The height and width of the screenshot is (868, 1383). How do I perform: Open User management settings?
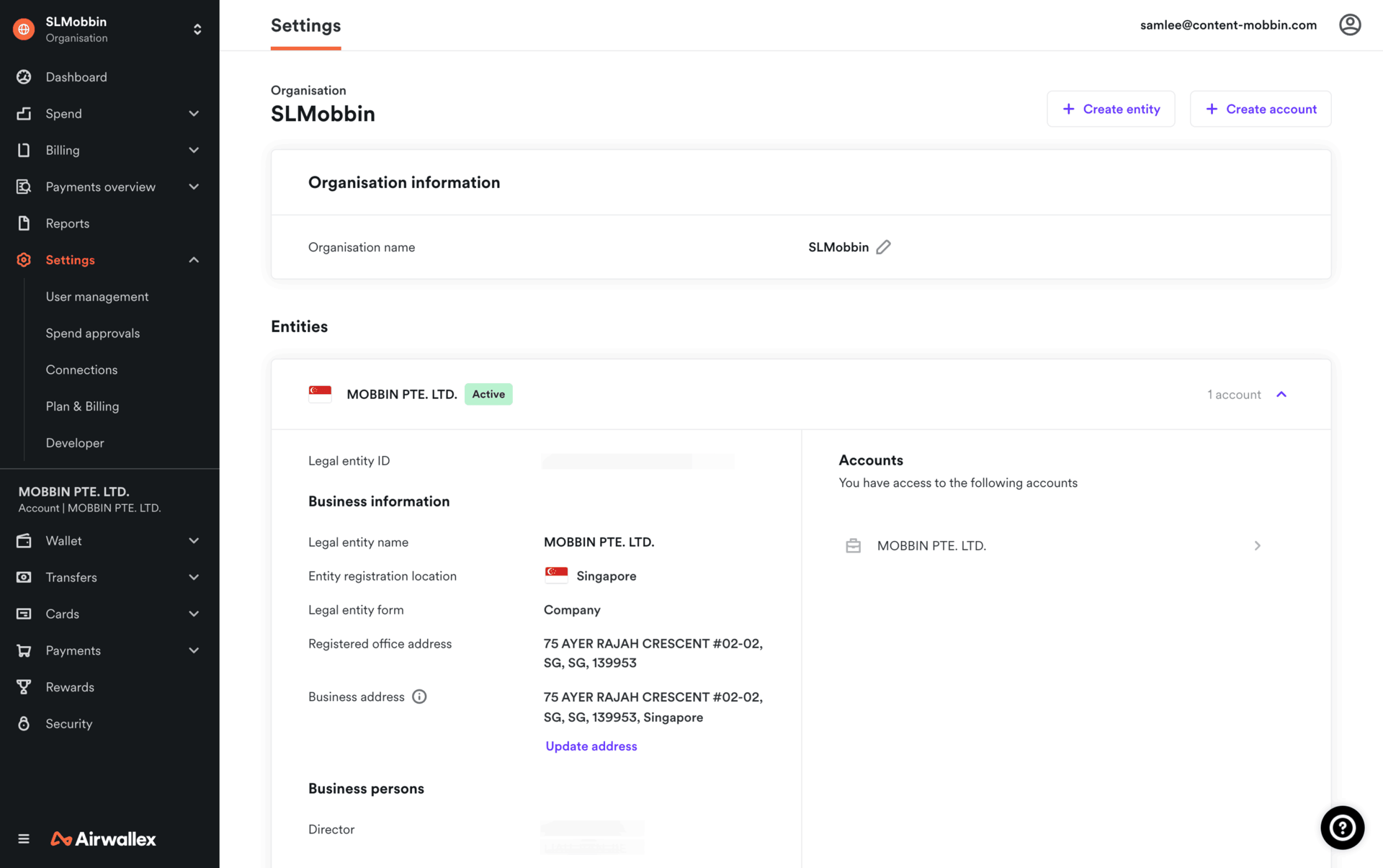(x=97, y=297)
